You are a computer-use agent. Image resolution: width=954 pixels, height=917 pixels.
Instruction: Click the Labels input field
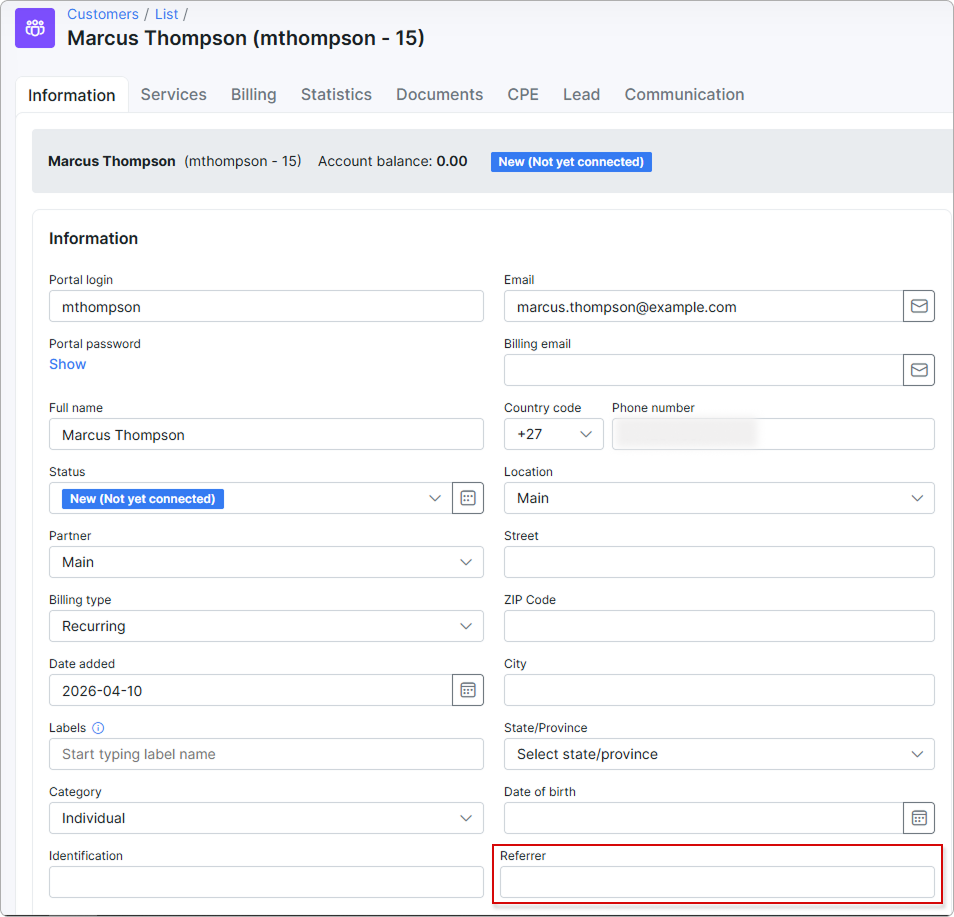point(266,754)
